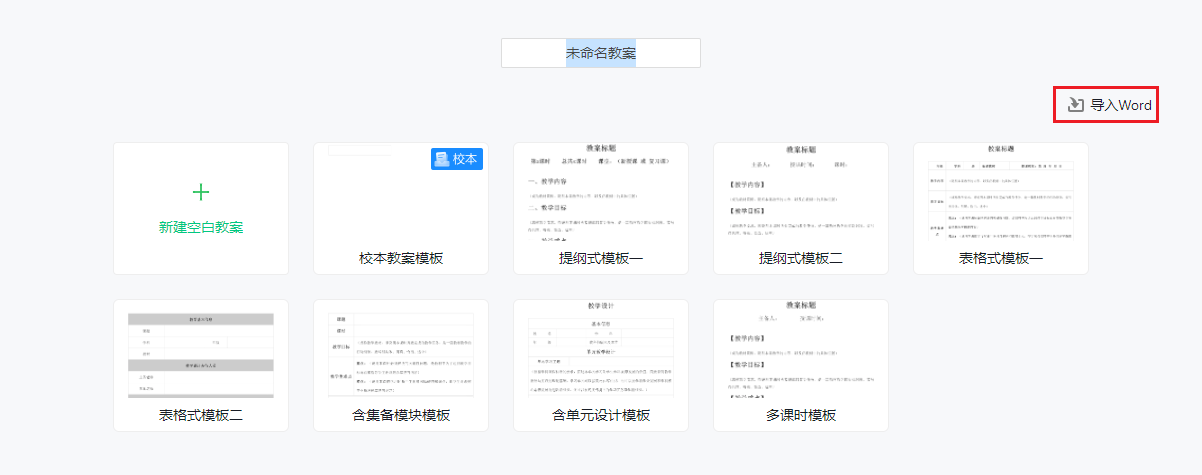Pick the 多课时模板 label
This screenshot has height=475, width=1202.
tap(801, 415)
